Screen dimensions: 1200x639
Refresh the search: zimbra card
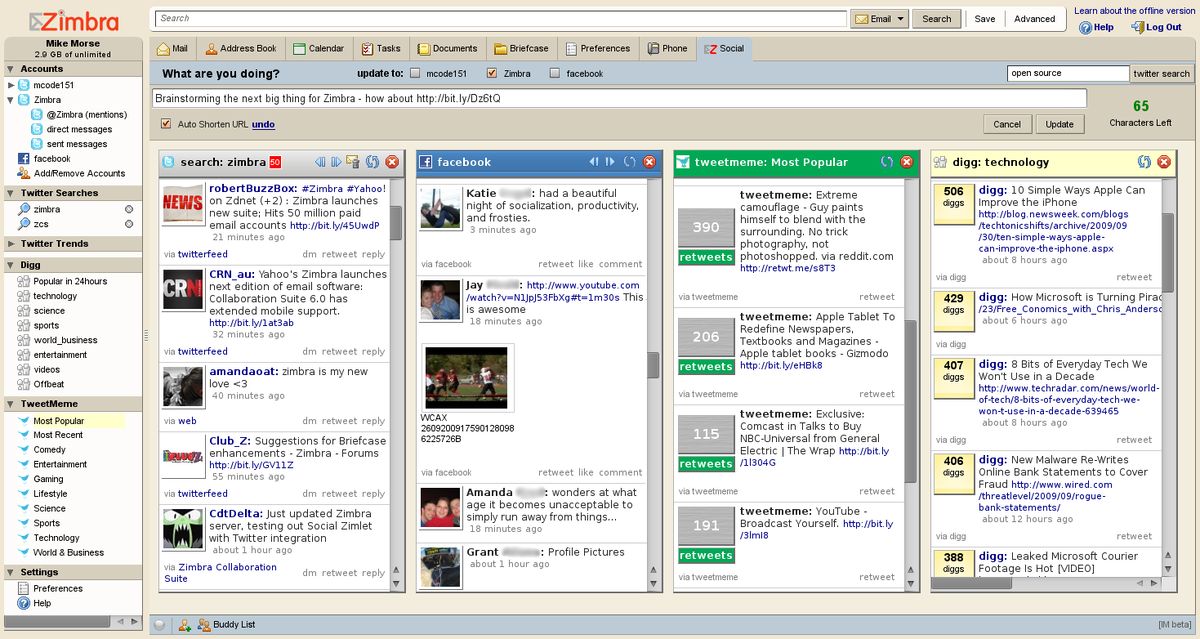[372, 162]
